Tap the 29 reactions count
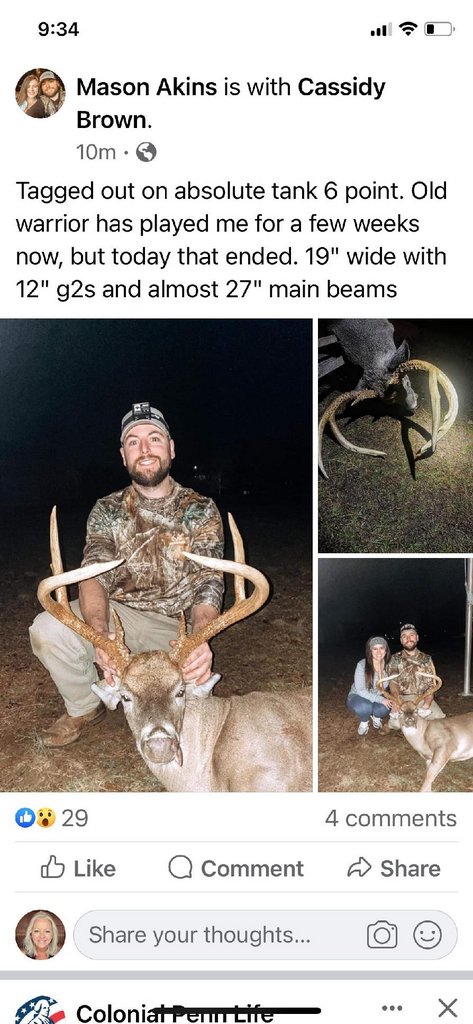This screenshot has width=473, height=1024. 74,818
